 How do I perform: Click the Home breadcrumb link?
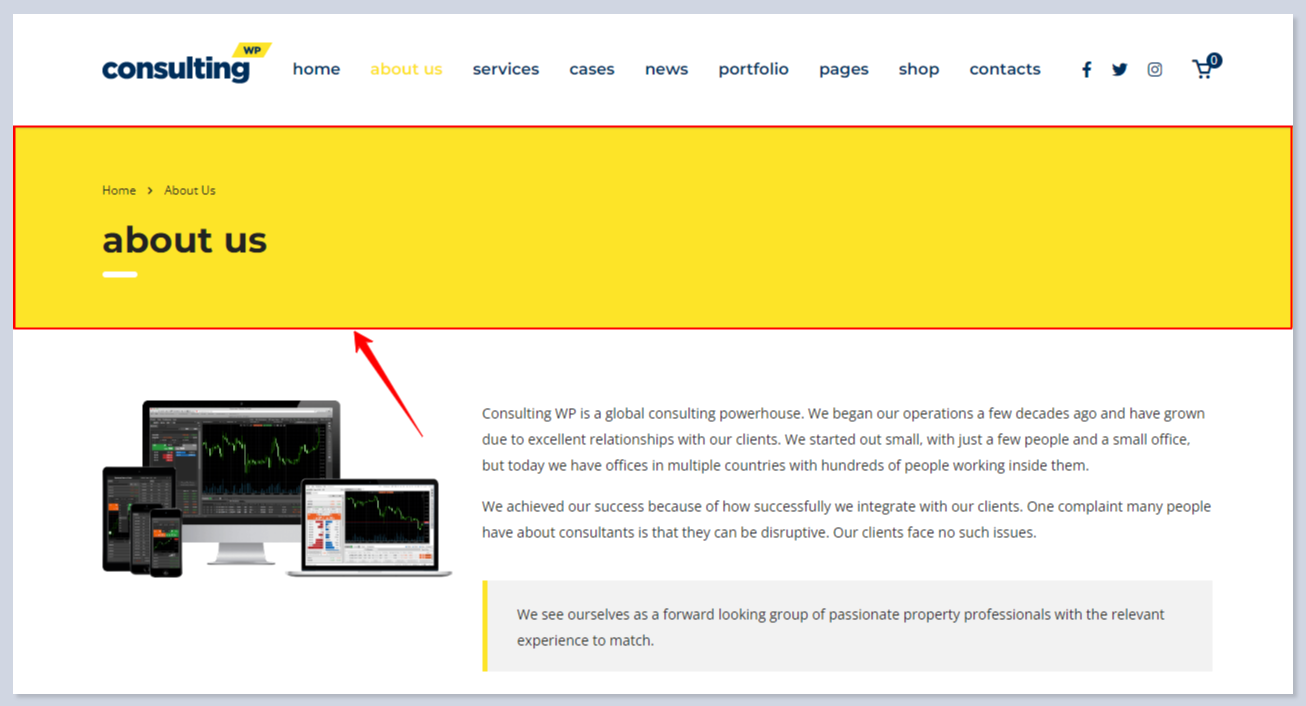(119, 190)
